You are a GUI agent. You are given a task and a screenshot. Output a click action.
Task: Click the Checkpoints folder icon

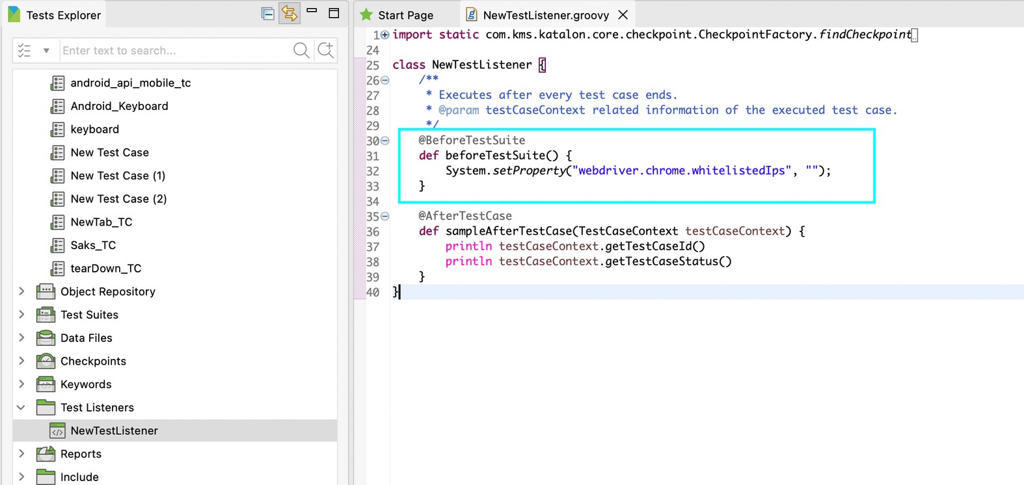(45, 361)
